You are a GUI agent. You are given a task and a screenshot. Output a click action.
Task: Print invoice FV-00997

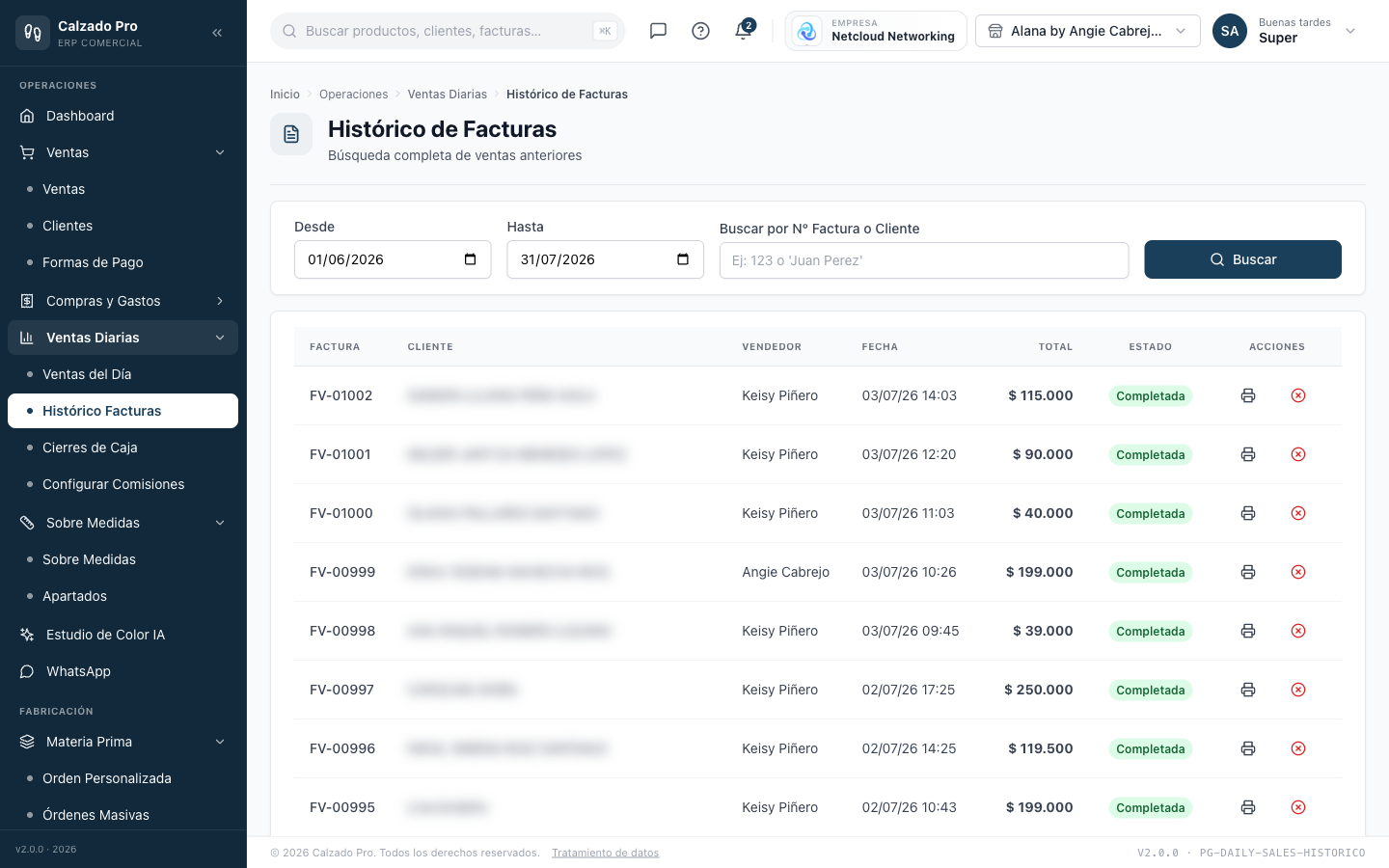pyautogui.click(x=1248, y=690)
